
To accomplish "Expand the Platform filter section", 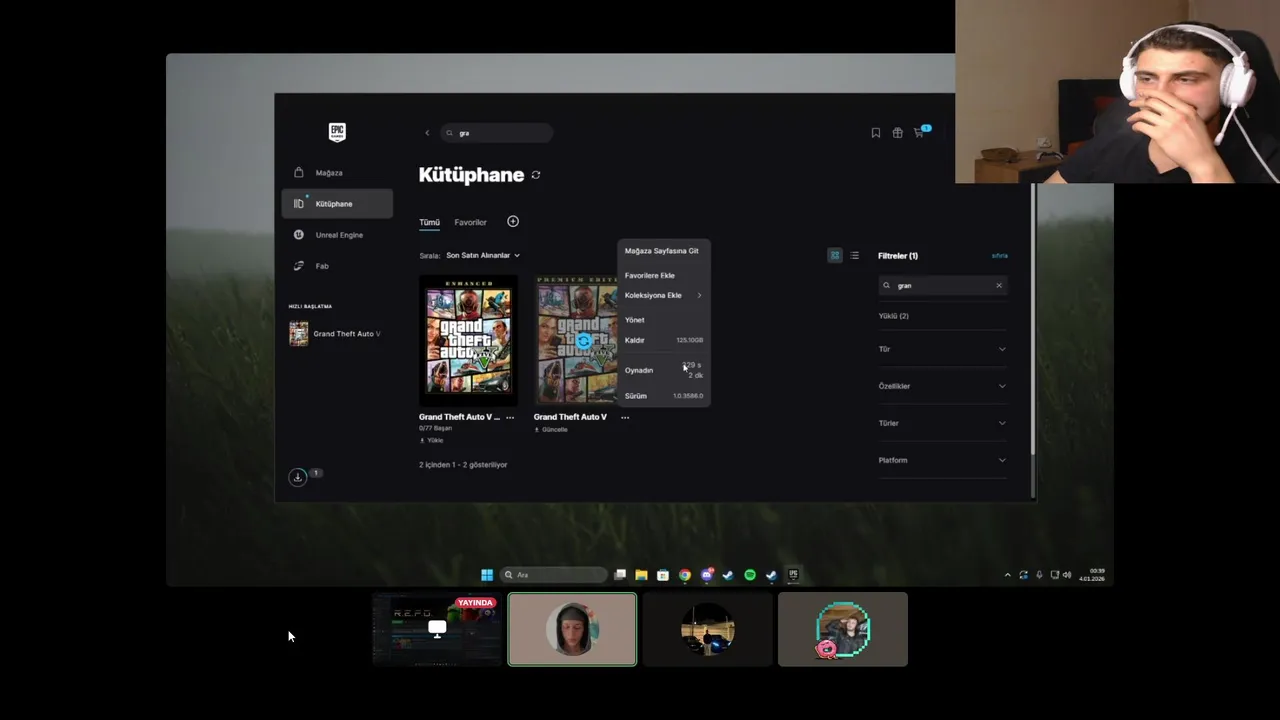I will 942,460.
